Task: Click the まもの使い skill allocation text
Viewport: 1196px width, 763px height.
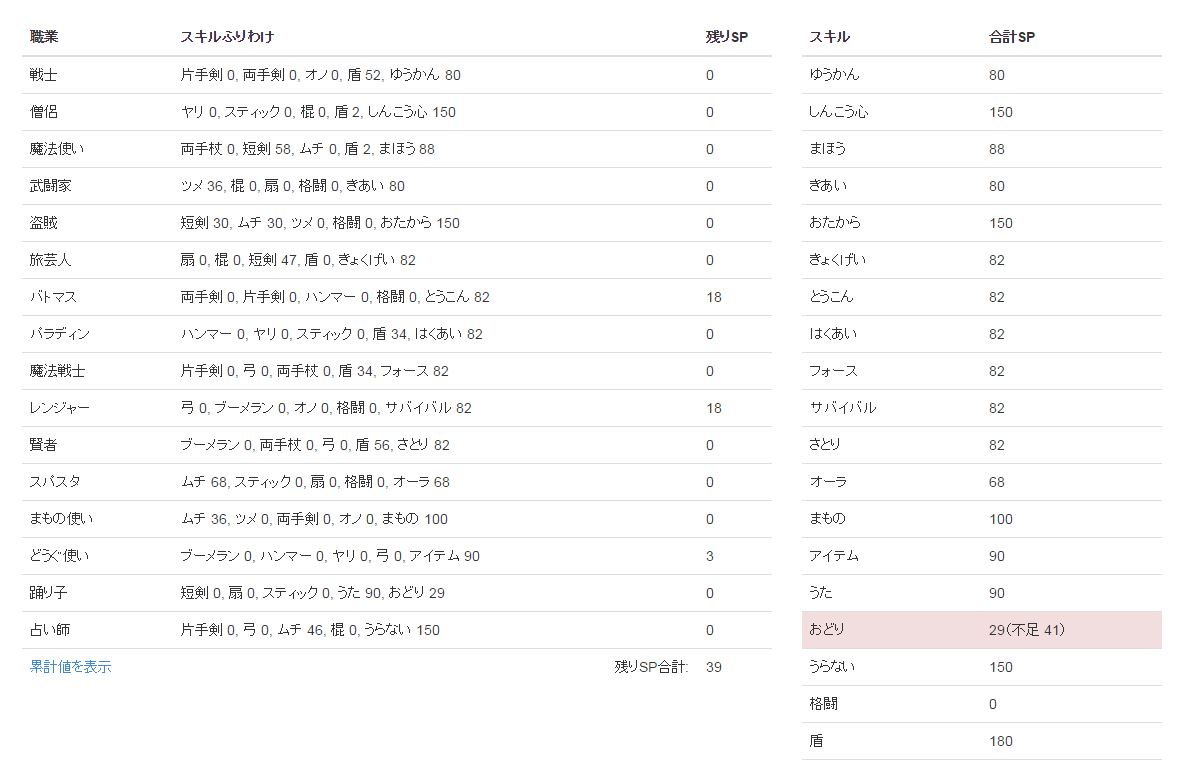Action: coord(314,519)
